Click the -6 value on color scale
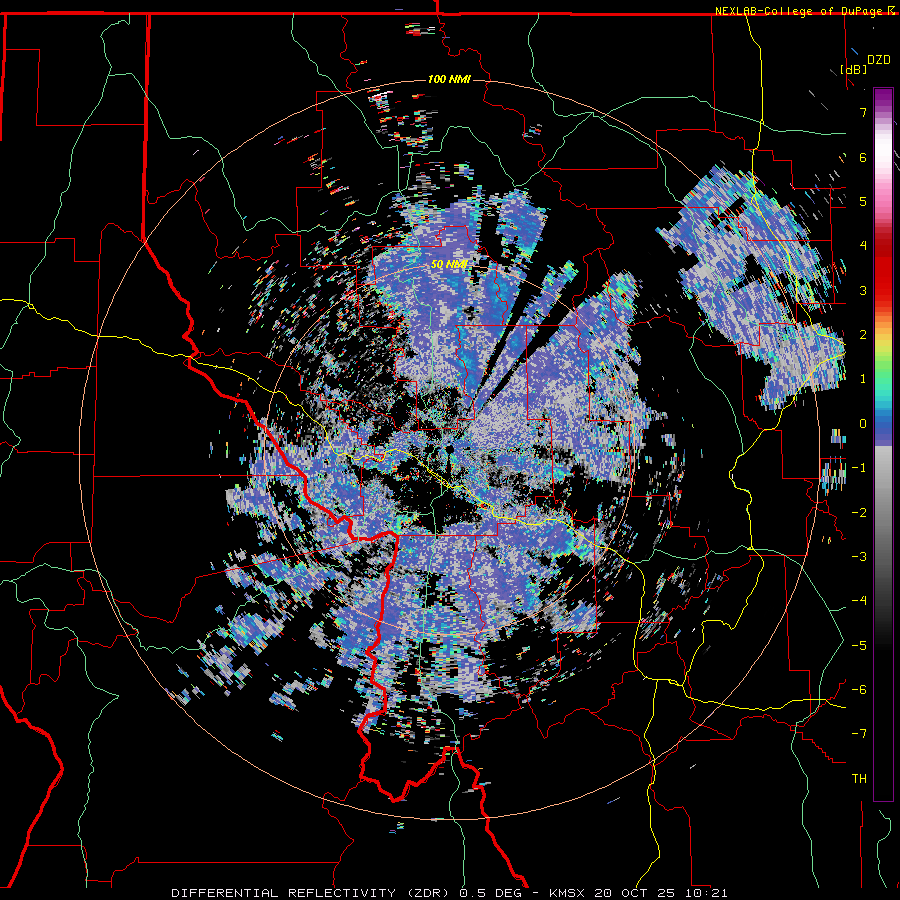900x900 pixels. [859, 690]
